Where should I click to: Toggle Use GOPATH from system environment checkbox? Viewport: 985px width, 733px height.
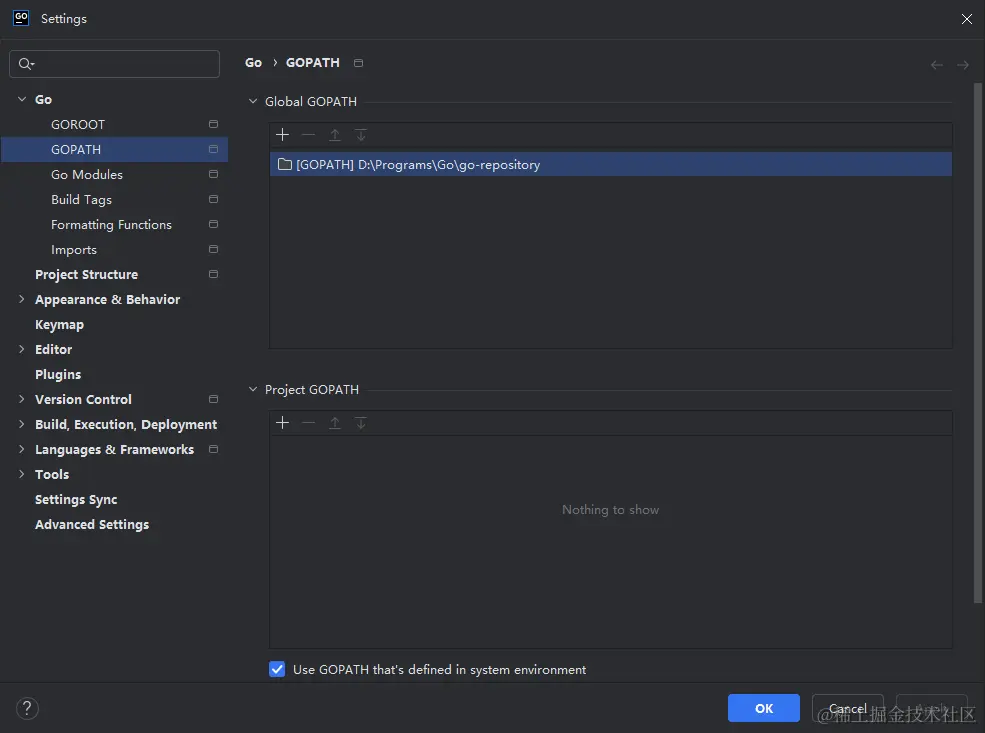(x=278, y=670)
